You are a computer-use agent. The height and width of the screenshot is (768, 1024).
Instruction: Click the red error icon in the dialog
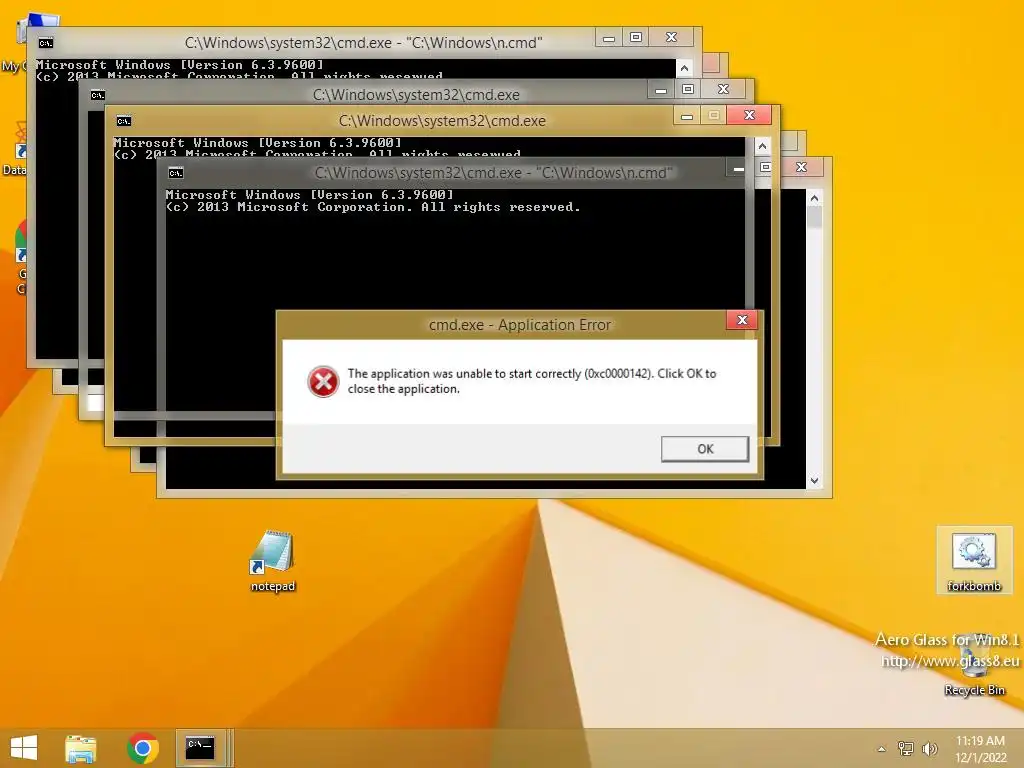pos(323,381)
